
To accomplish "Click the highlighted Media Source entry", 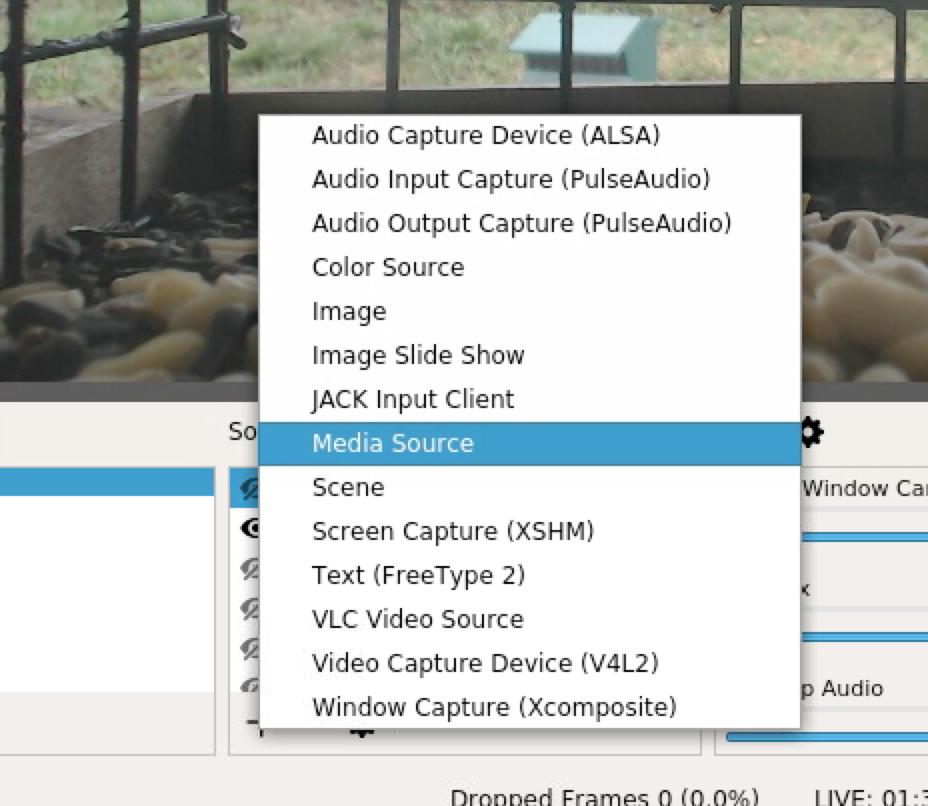I will click(393, 443).
